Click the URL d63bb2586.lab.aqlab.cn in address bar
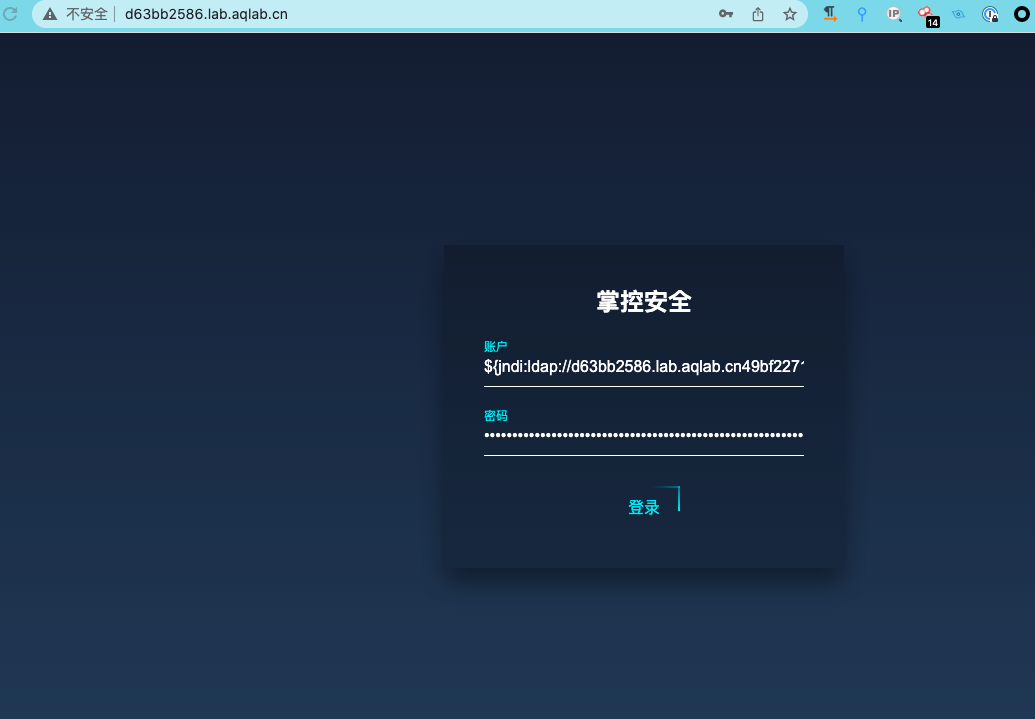Image resolution: width=1035 pixels, height=719 pixels. click(206, 14)
